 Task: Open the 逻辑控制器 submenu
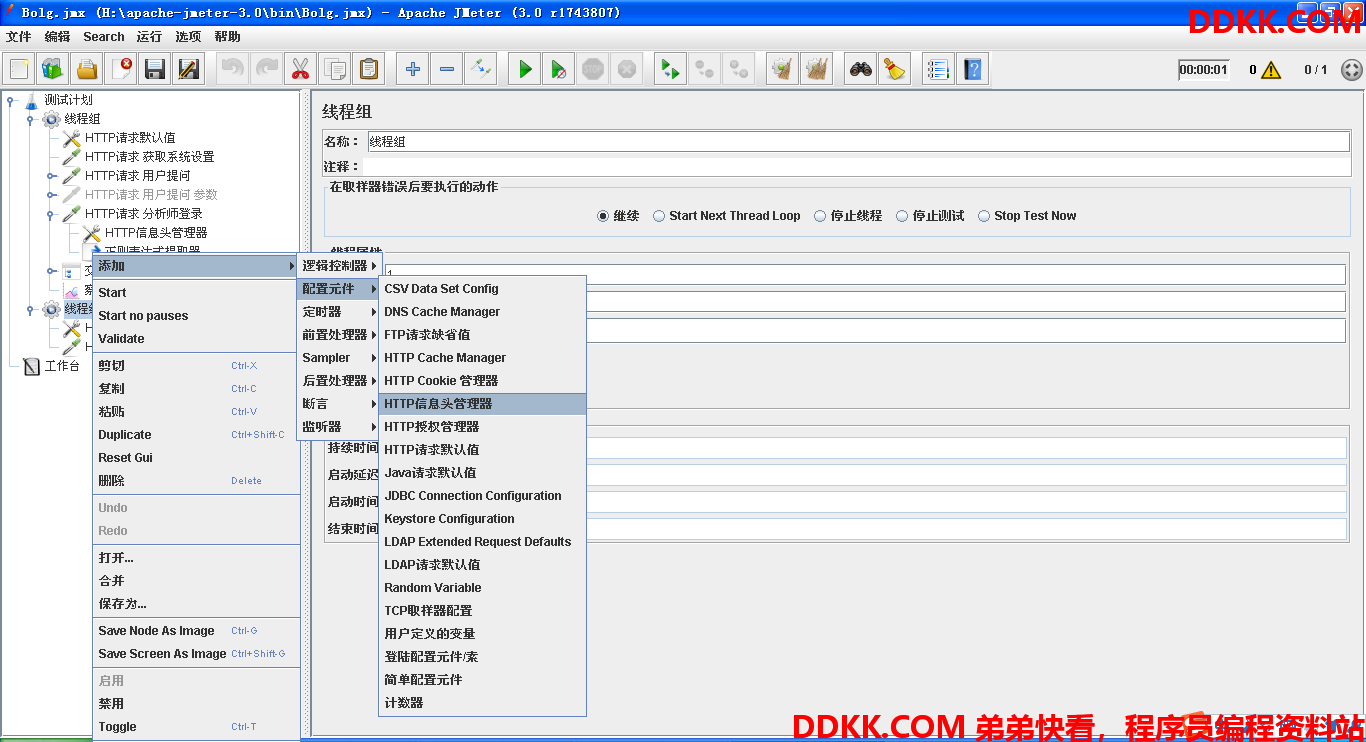pos(339,266)
